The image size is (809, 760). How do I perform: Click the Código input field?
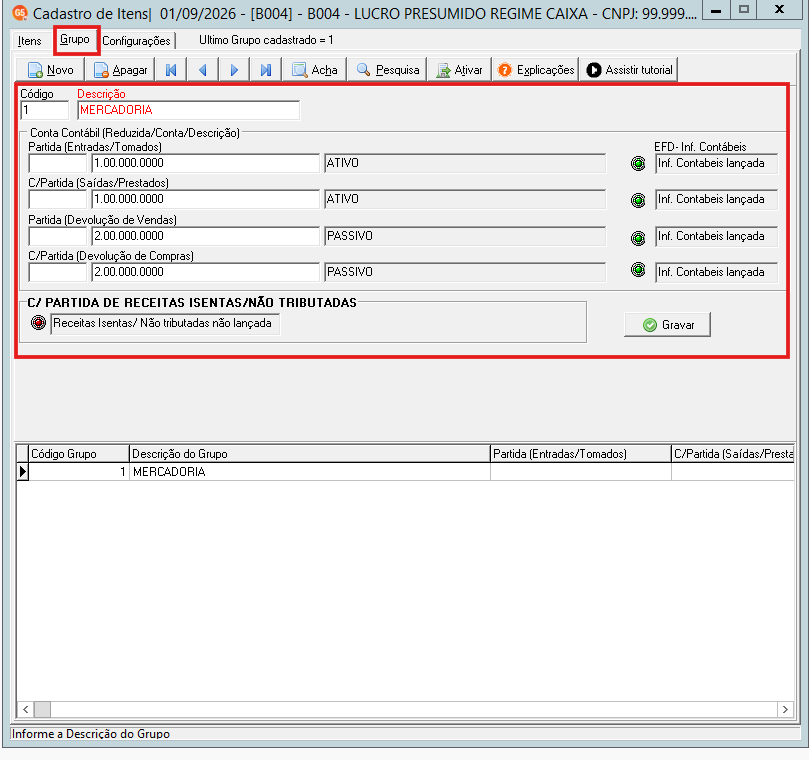click(44, 110)
